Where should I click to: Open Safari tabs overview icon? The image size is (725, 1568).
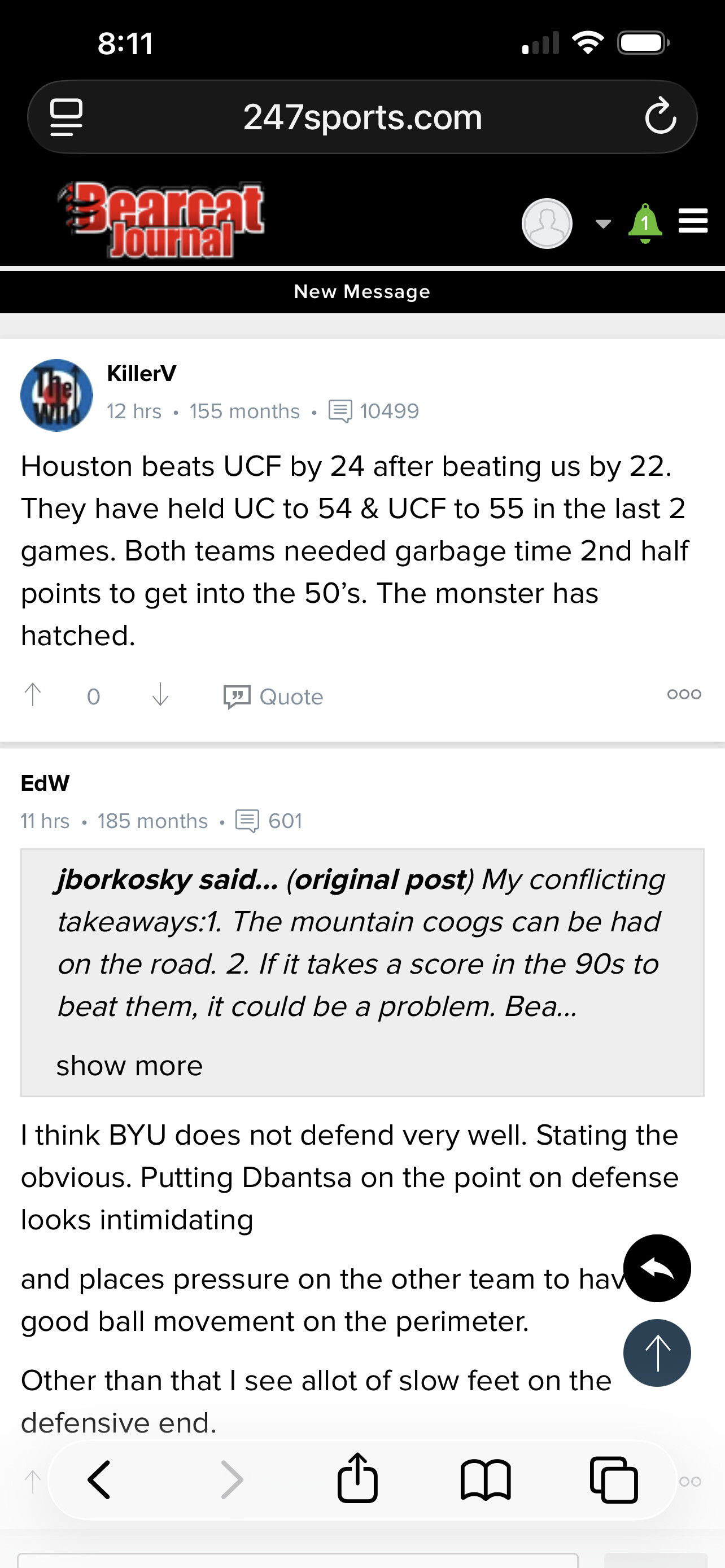click(x=614, y=1479)
